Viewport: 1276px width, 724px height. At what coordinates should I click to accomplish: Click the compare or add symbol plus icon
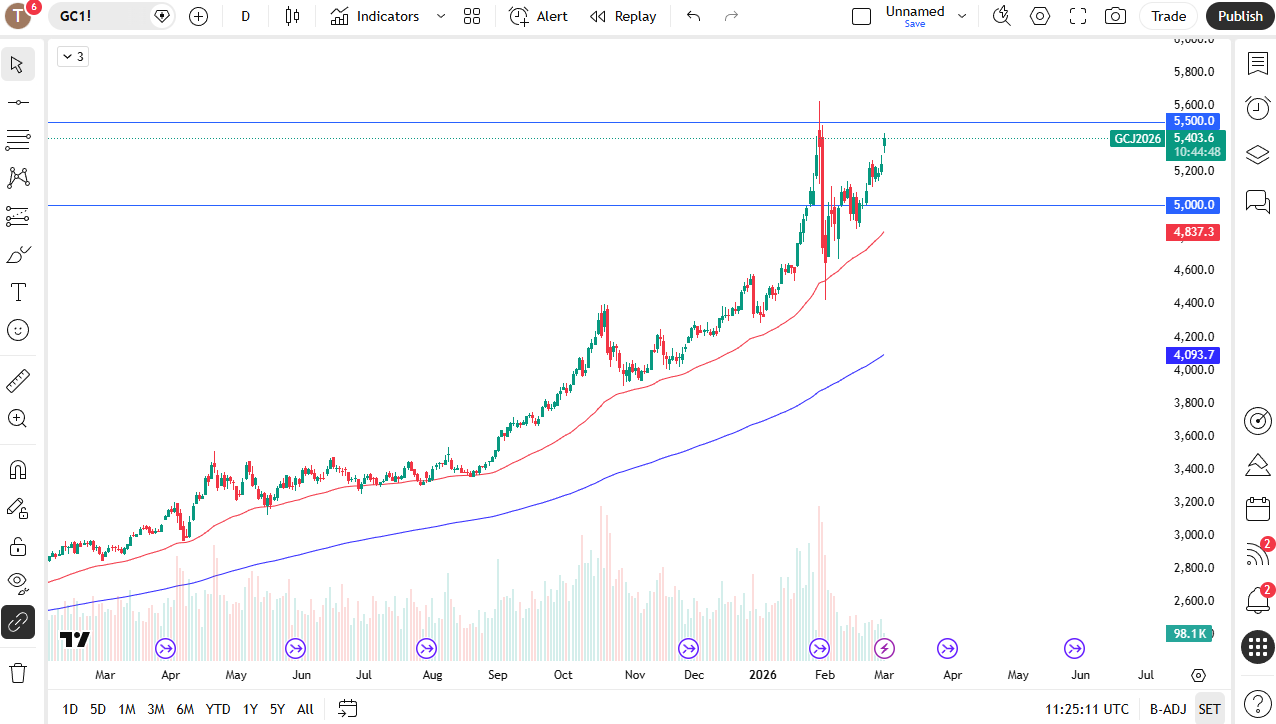tap(198, 16)
